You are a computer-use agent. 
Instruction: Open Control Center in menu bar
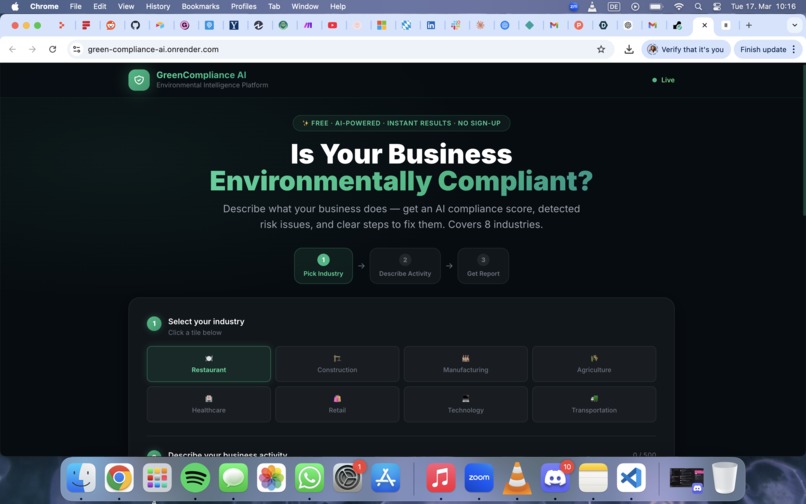pos(717,7)
